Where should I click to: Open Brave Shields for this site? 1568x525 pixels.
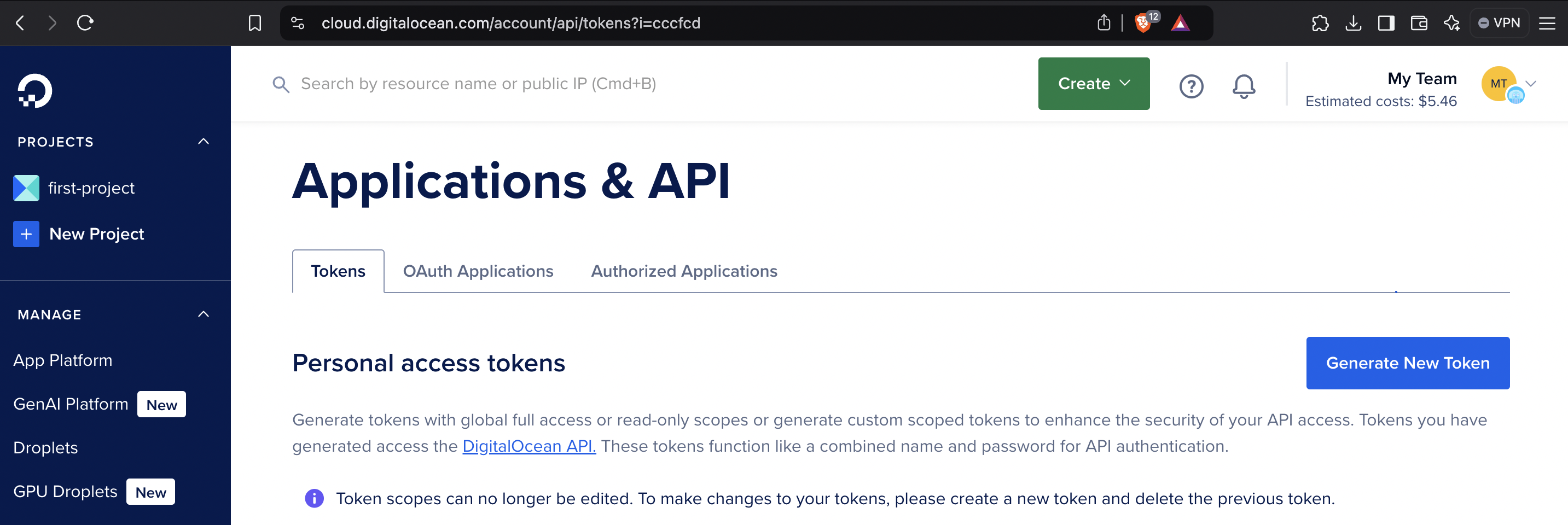point(1144,22)
